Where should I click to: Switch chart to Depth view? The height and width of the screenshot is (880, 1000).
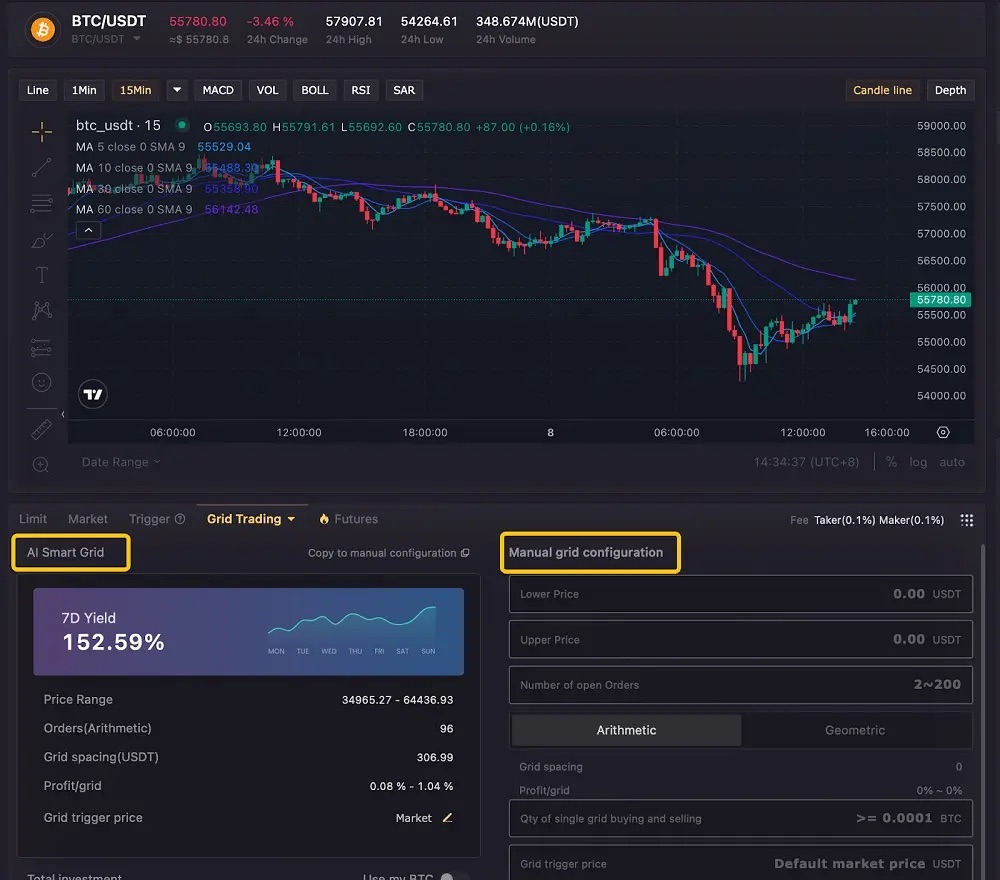[x=950, y=90]
